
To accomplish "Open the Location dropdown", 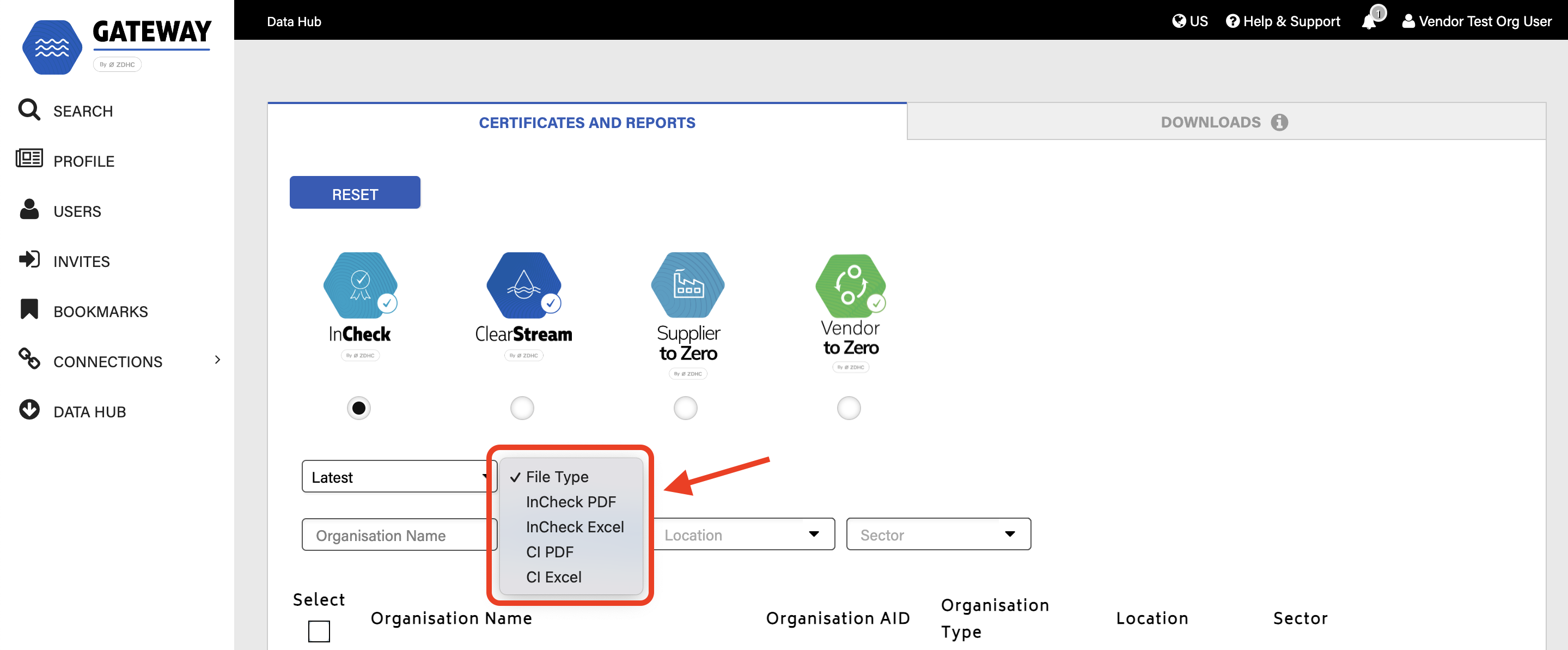I will pyautogui.click(x=743, y=534).
